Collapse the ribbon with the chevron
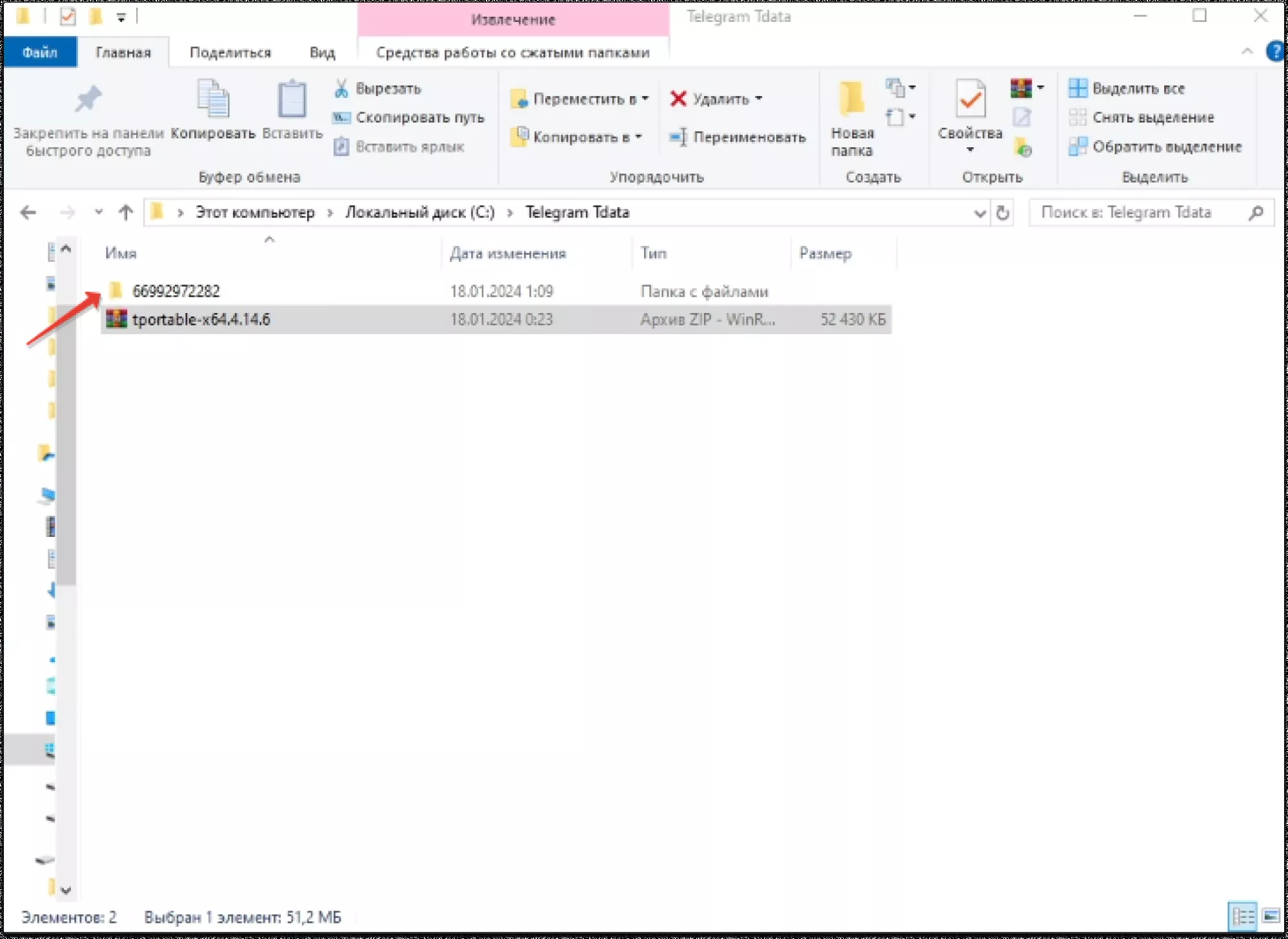The image size is (1288, 939). [x=1247, y=51]
